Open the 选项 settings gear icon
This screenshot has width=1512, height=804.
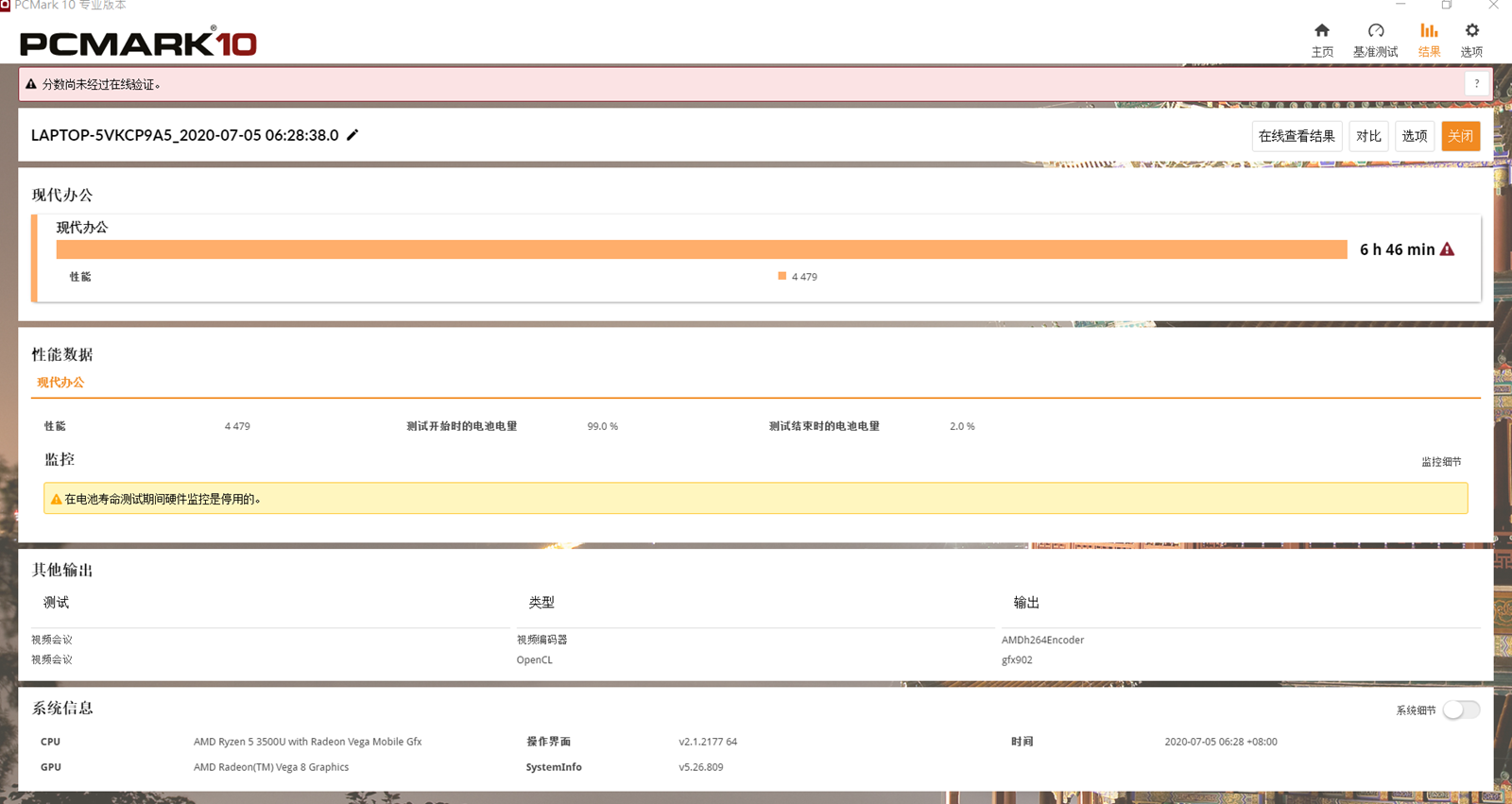(x=1471, y=32)
